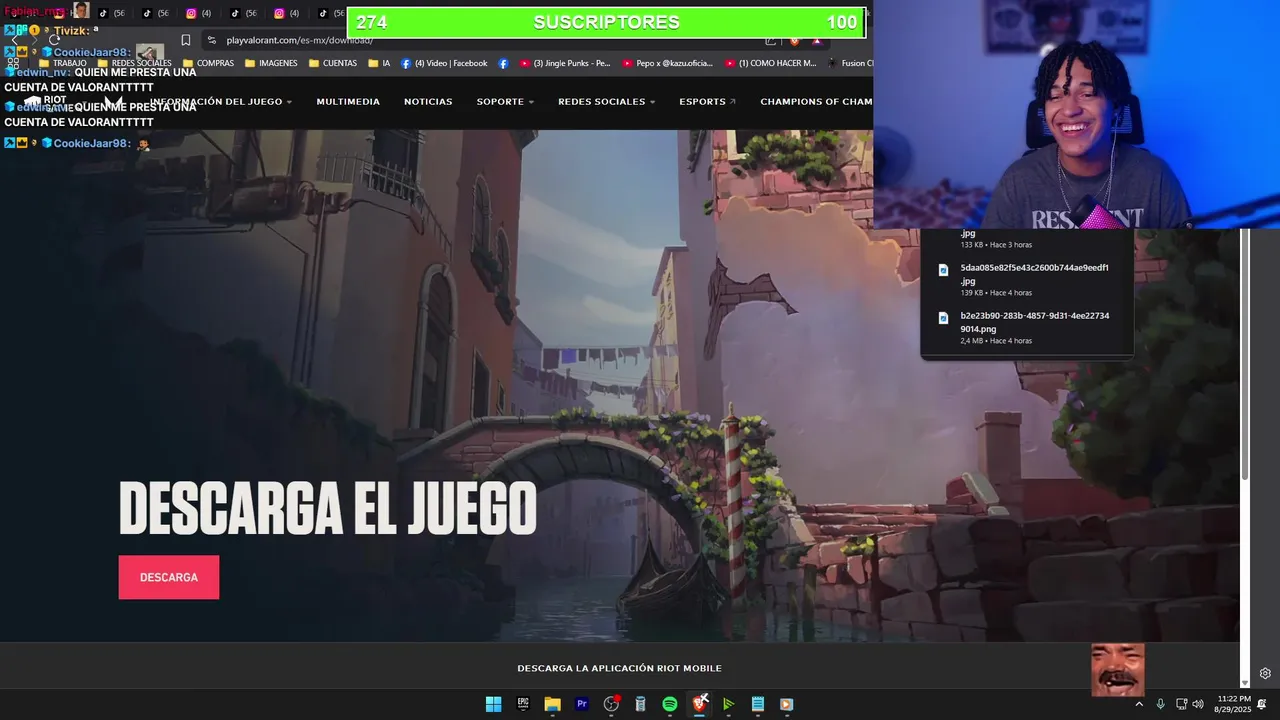Open Pepo x @kazu.oficia bookmark
This screenshot has height=720, width=1280.
point(667,63)
